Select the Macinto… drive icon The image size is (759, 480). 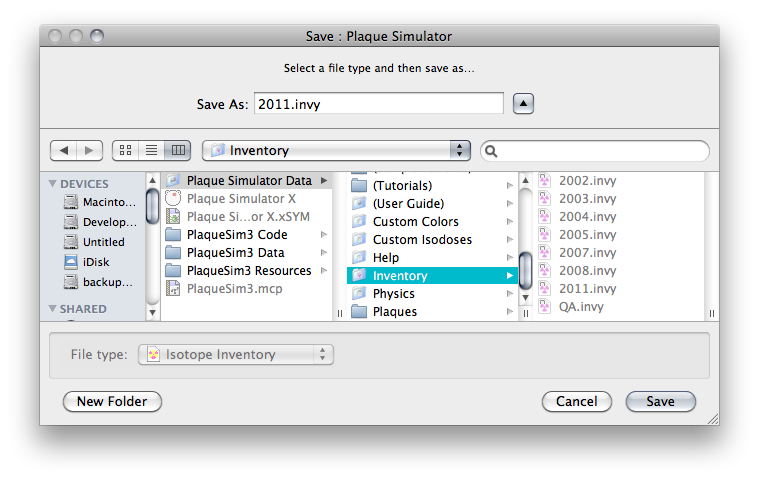click(71, 202)
